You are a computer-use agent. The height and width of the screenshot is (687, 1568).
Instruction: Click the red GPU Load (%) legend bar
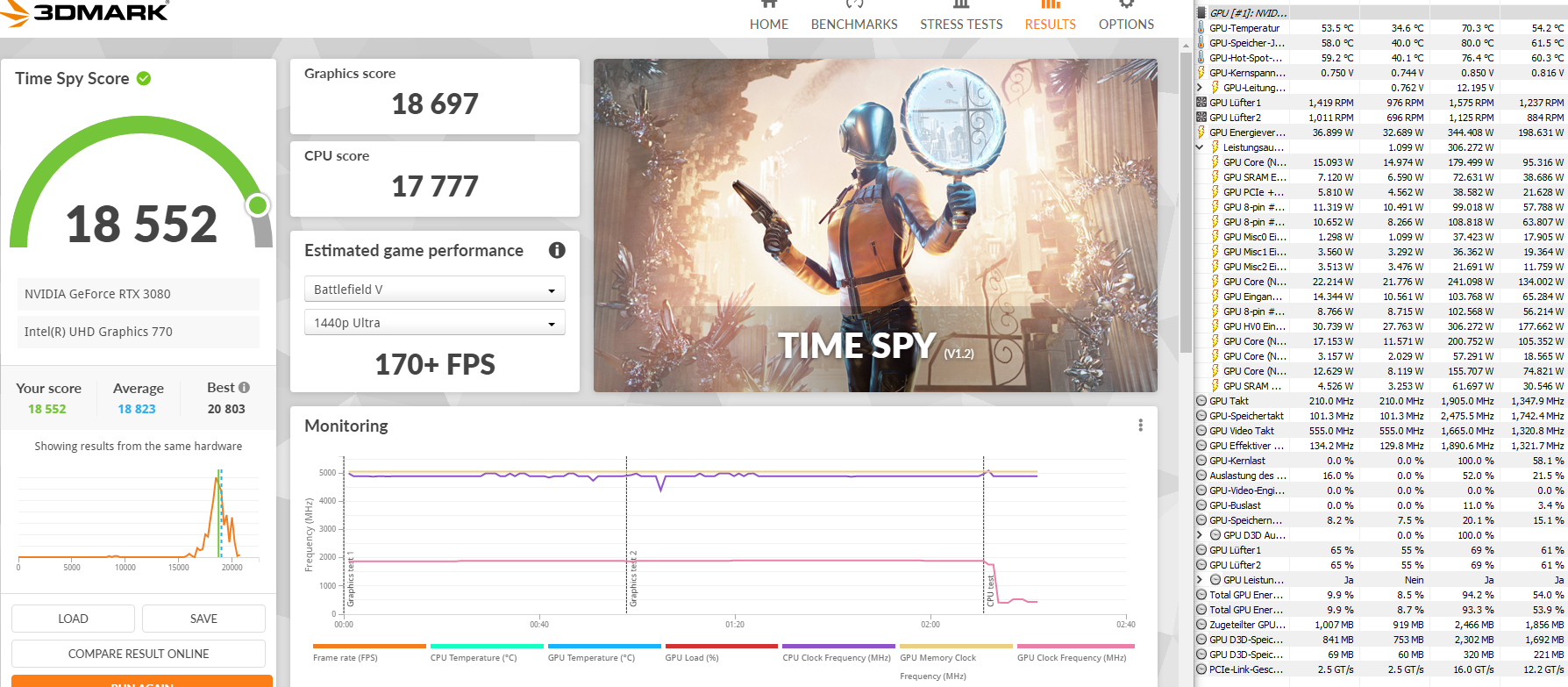point(722,646)
